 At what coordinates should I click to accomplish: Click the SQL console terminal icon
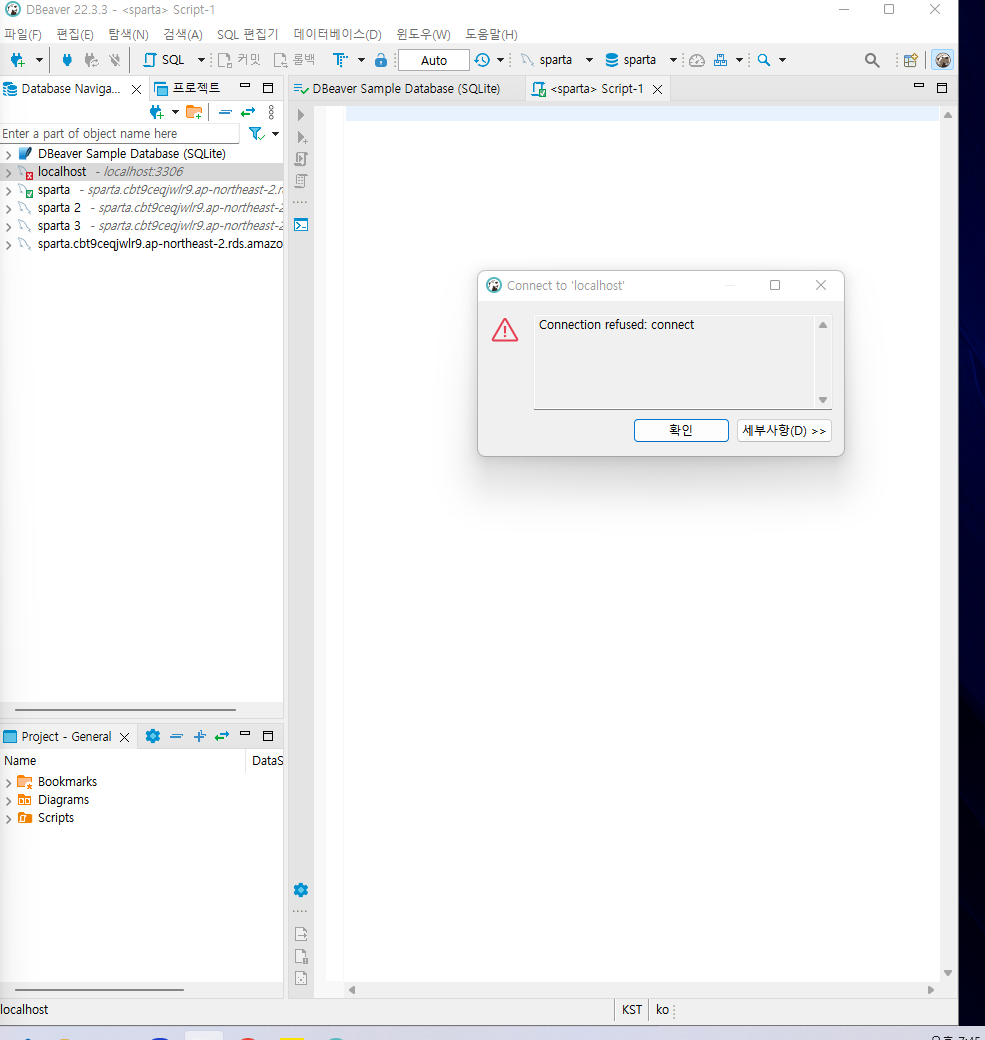(x=300, y=225)
